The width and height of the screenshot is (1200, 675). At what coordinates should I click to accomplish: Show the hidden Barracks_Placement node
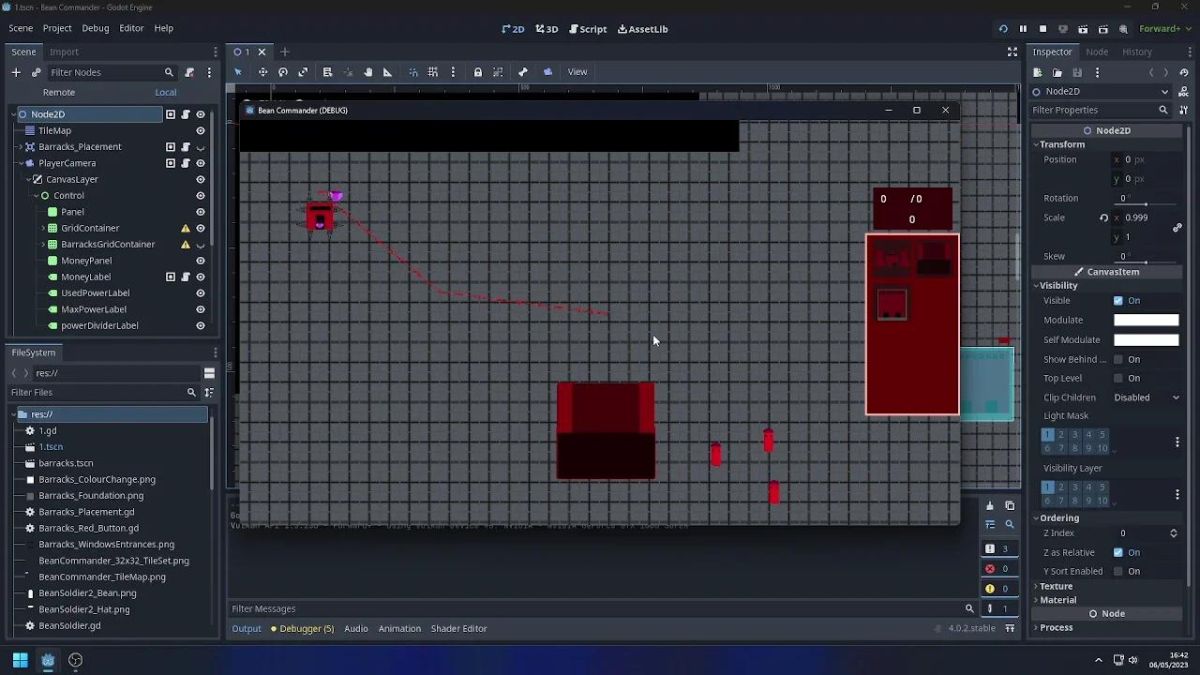coord(200,147)
